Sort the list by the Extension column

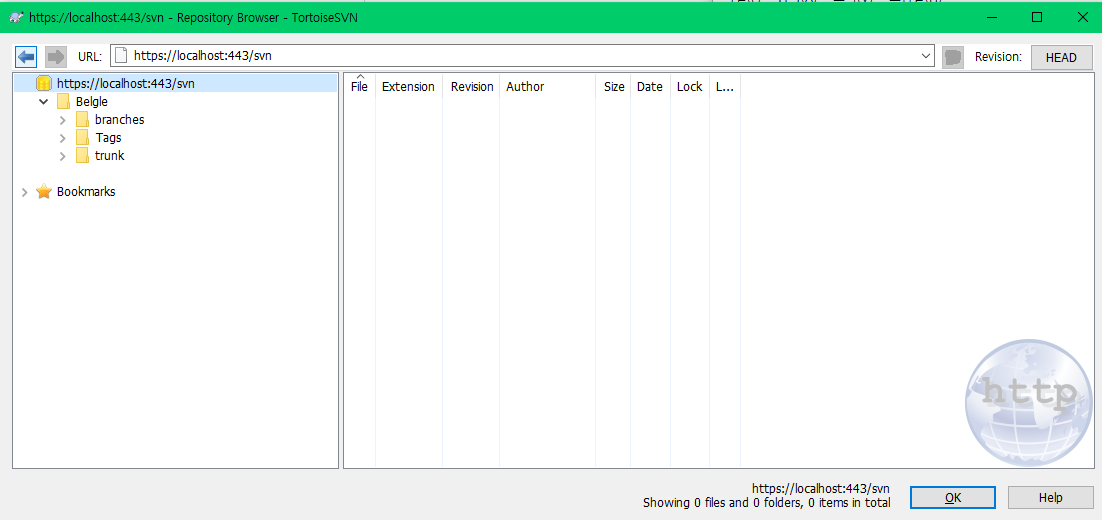[408, 86]
